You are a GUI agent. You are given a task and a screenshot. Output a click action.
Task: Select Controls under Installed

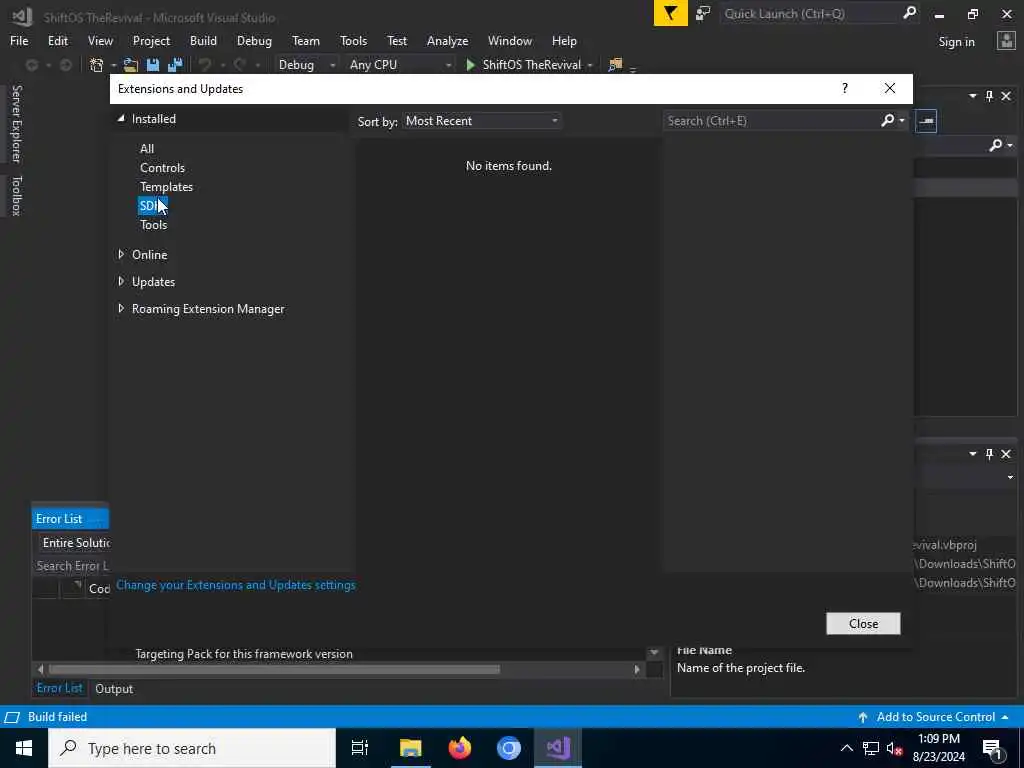(162, 167)
